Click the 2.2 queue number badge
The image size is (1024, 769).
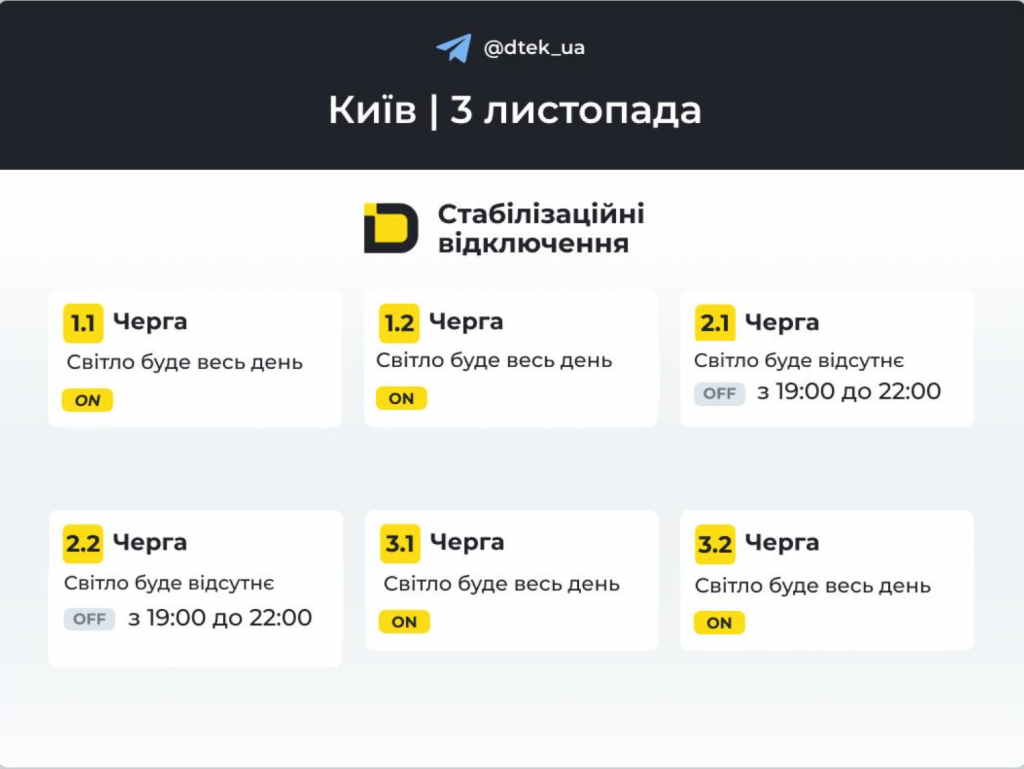83,544
